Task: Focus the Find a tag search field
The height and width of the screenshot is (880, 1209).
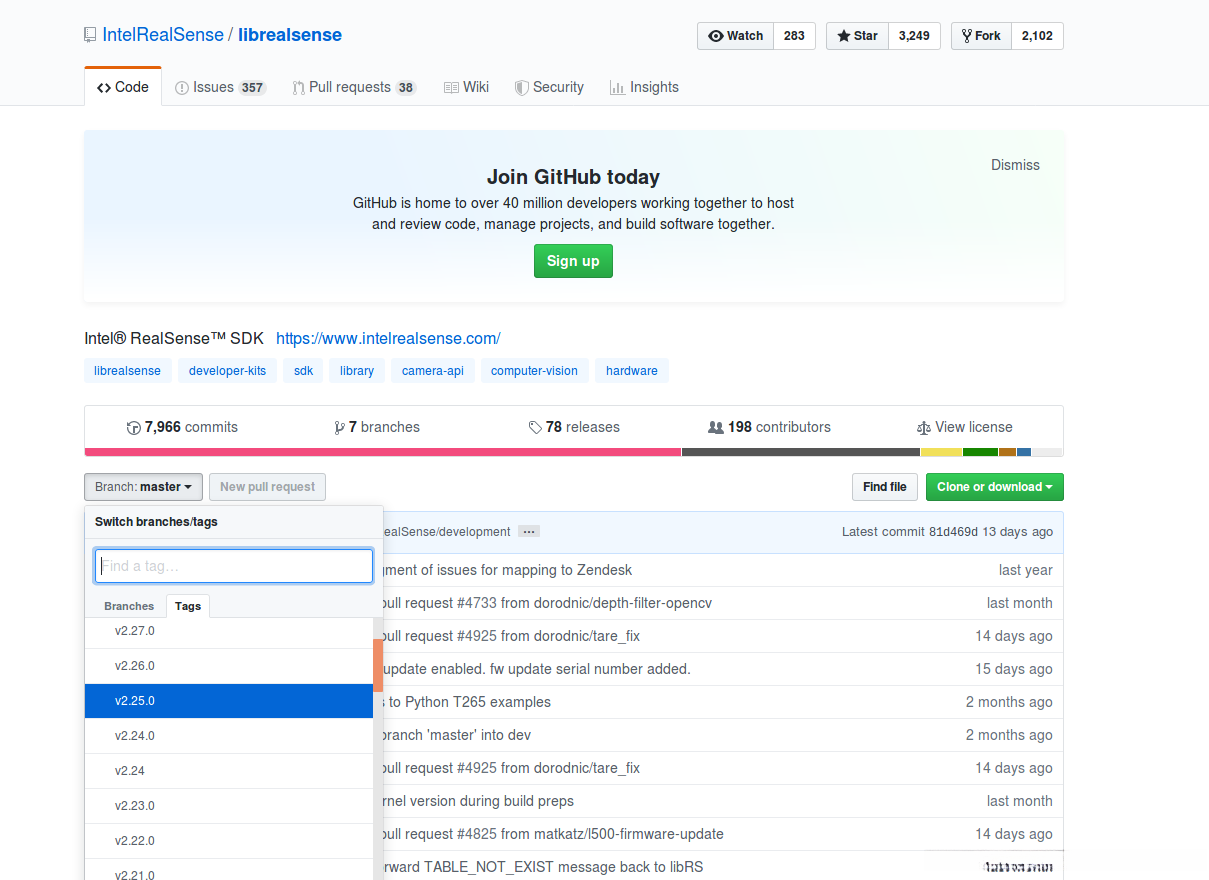Action: point(234,566)
